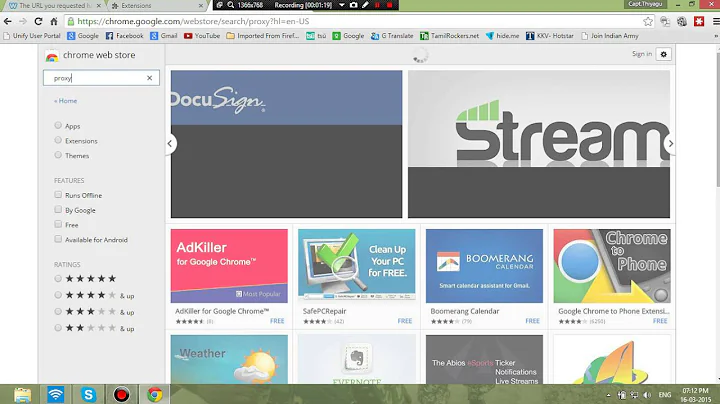The width and height of the screenshot is (720, 404).
Task: Open Boomerang Calendar tile
Action: pos(484,278)
